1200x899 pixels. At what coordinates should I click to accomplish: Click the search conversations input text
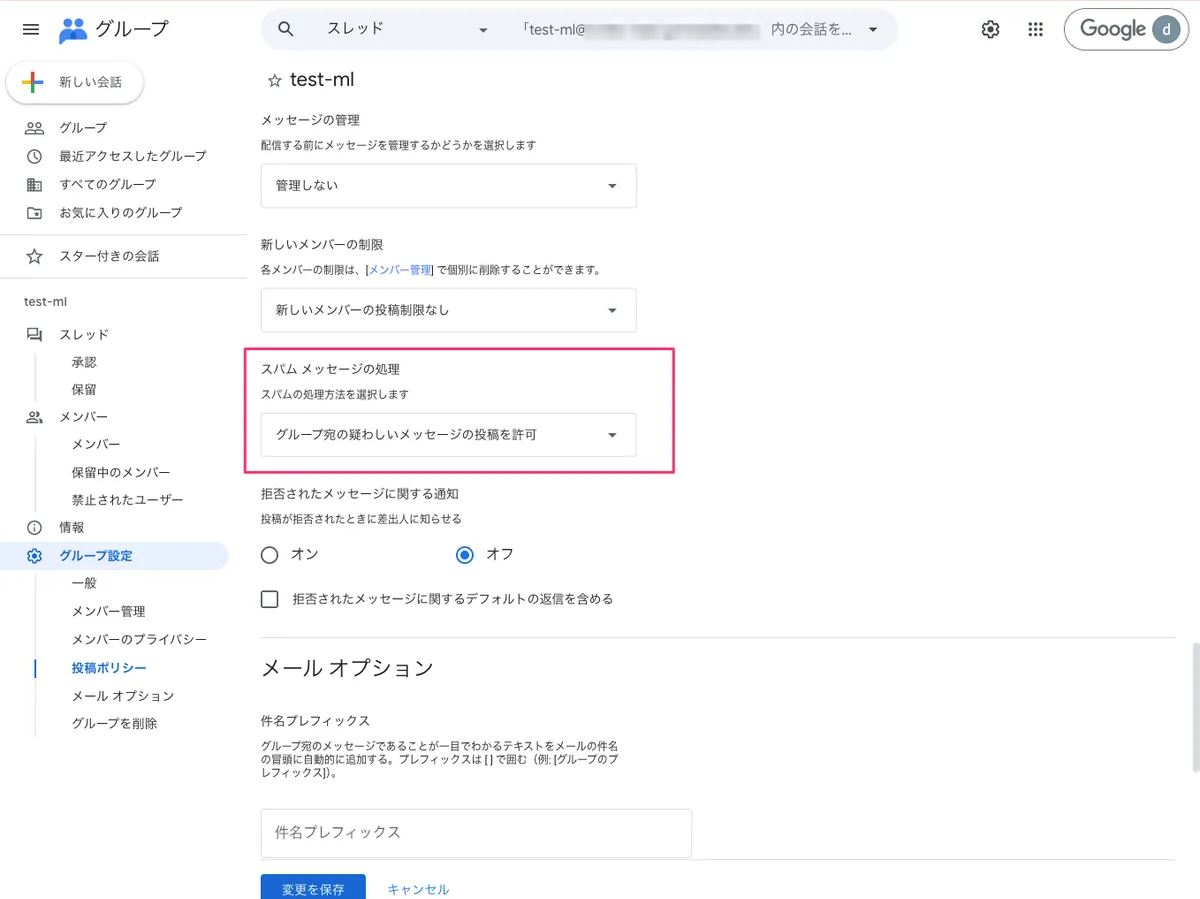(x=687, y=29)
